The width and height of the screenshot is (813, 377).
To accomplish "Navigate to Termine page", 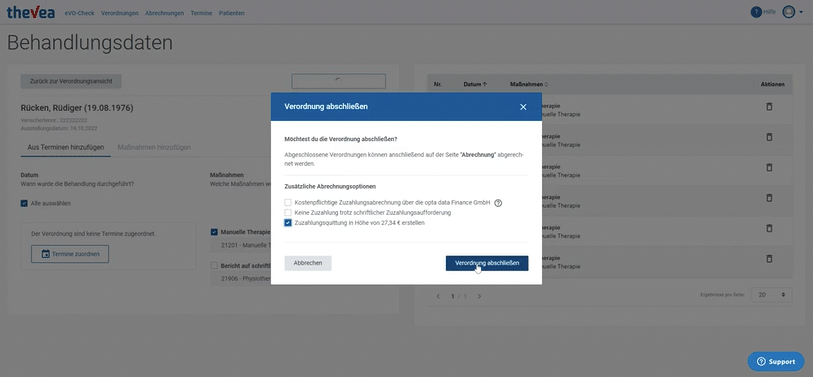I will [x=201, y=13].
